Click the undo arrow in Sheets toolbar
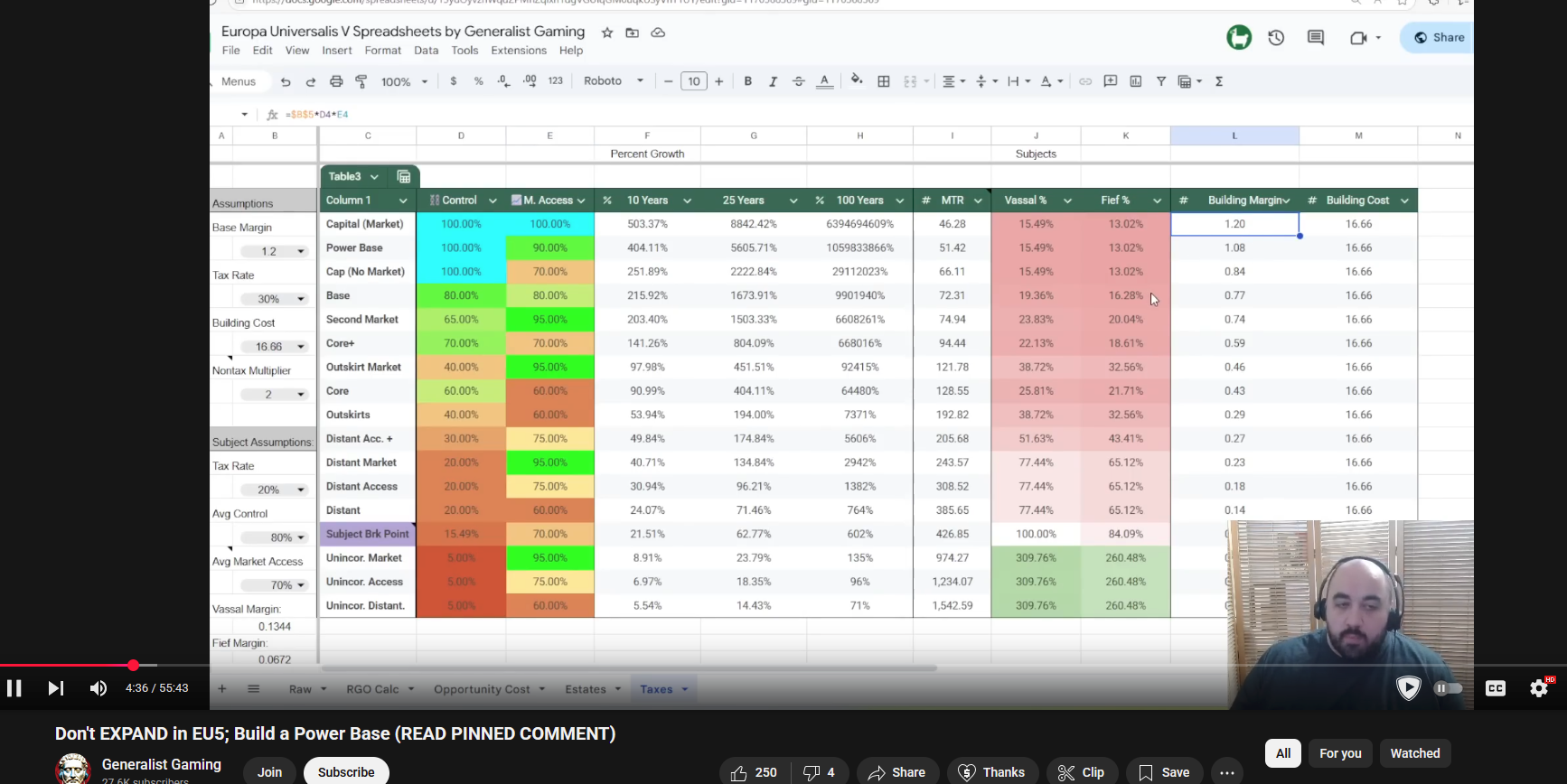The height and width of the screenshot is (784, 1567). click(x=286, y=81)
